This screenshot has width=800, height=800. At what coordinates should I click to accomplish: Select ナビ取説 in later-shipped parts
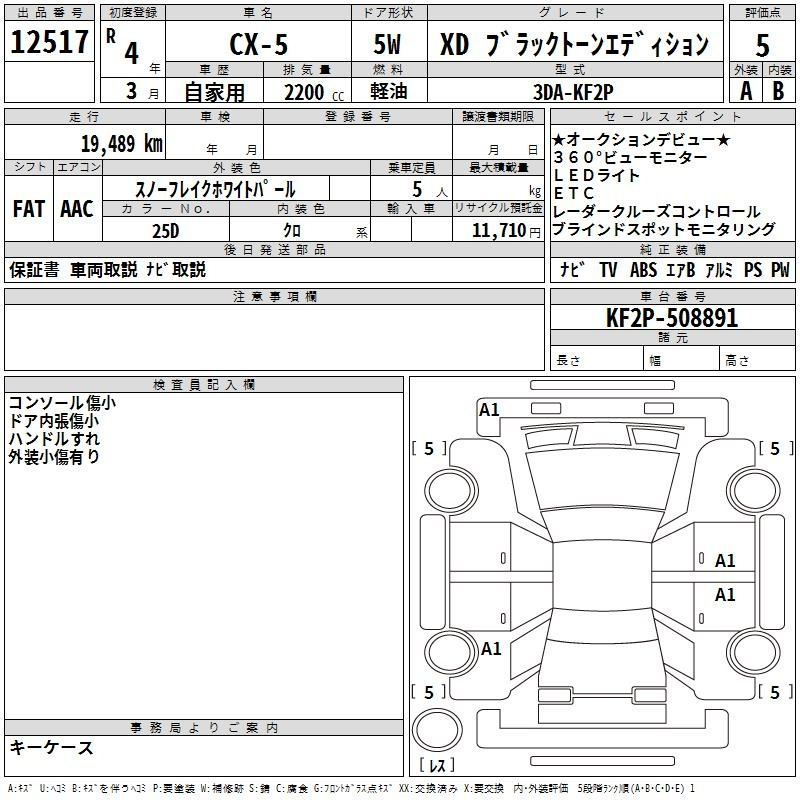coord(176,269)
